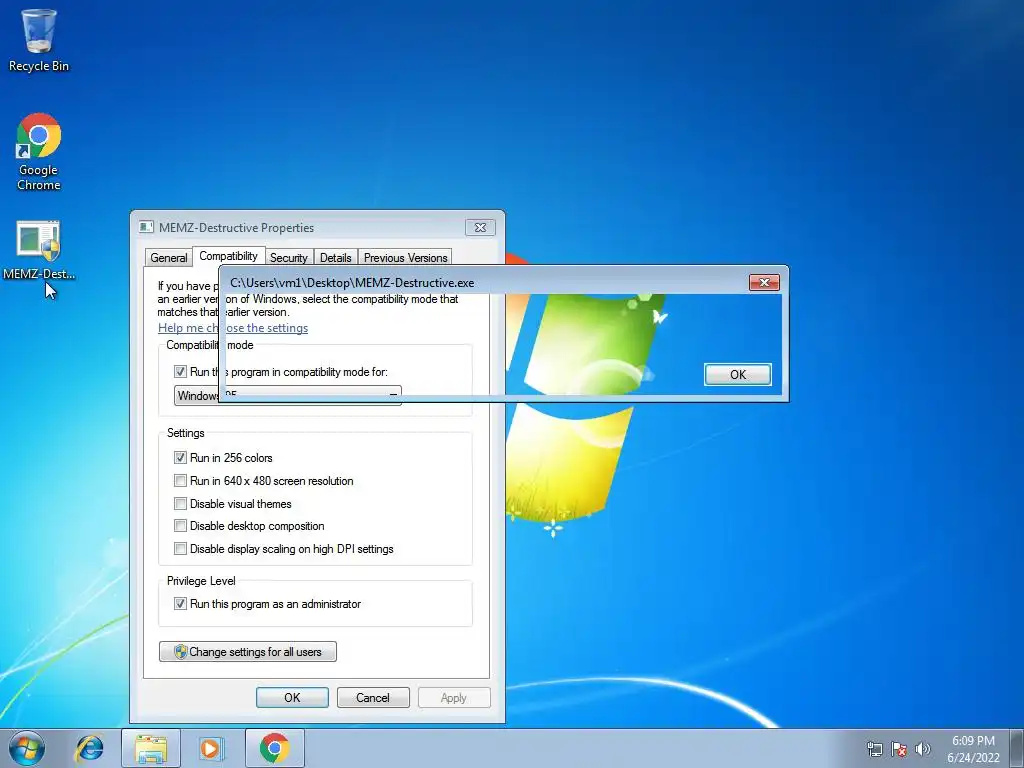This screenshot has width=1024, height=768.
Task: Close the MEMZ-Destructive.exe message box
Action: (764, 283)
